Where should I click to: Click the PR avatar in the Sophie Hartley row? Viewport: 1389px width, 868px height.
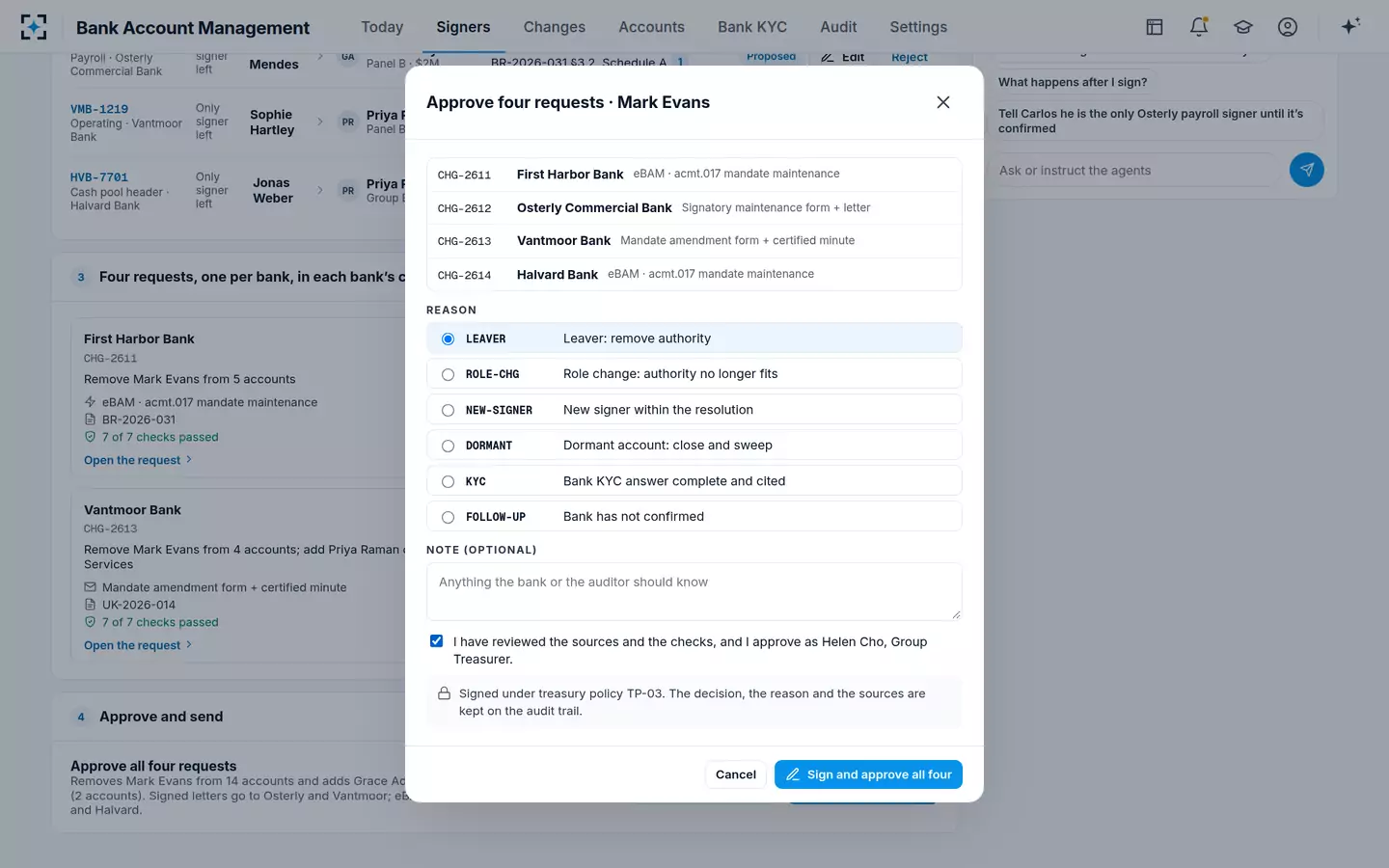[x=347, y=122]
